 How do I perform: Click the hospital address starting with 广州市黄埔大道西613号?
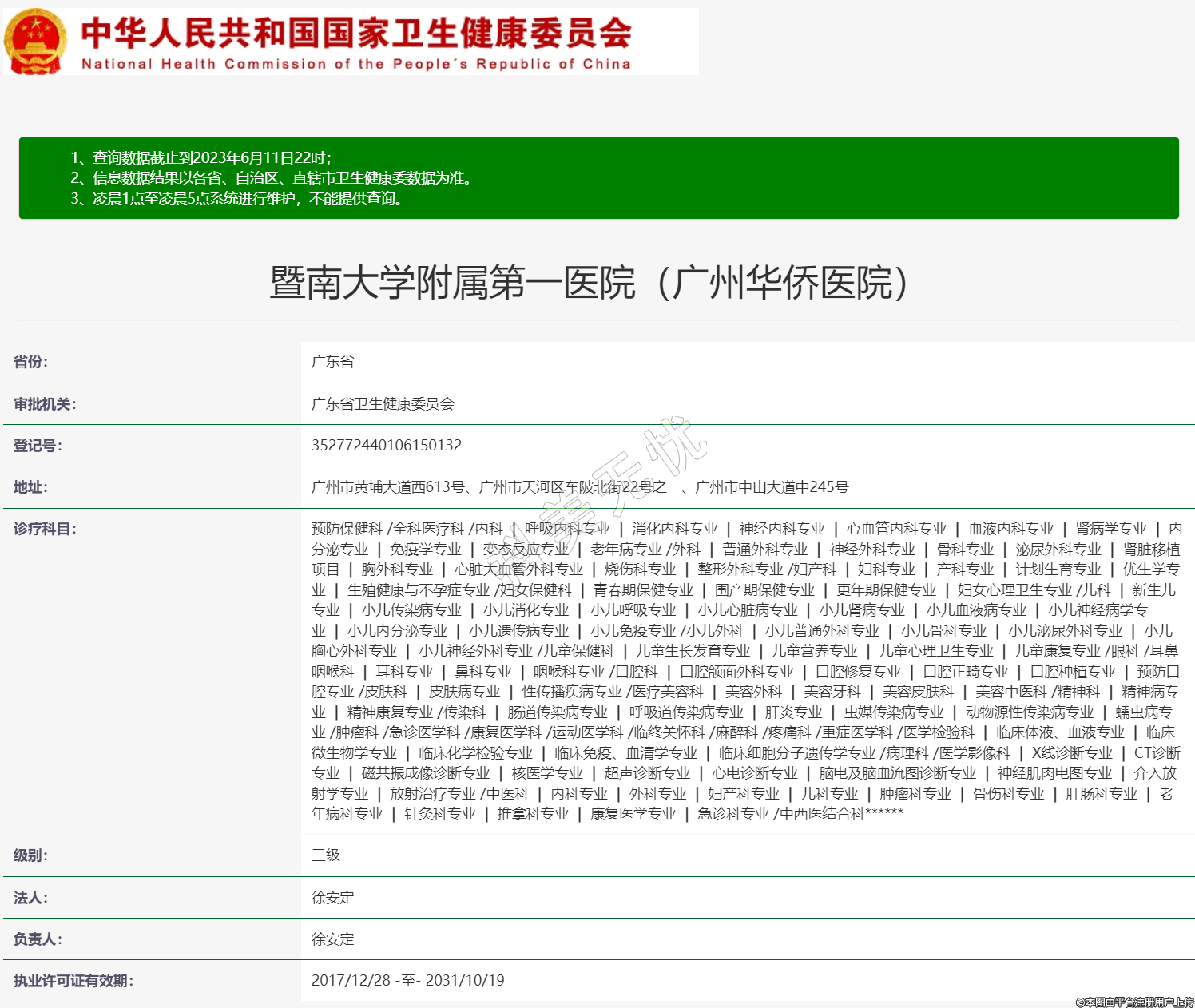point(580,487)
